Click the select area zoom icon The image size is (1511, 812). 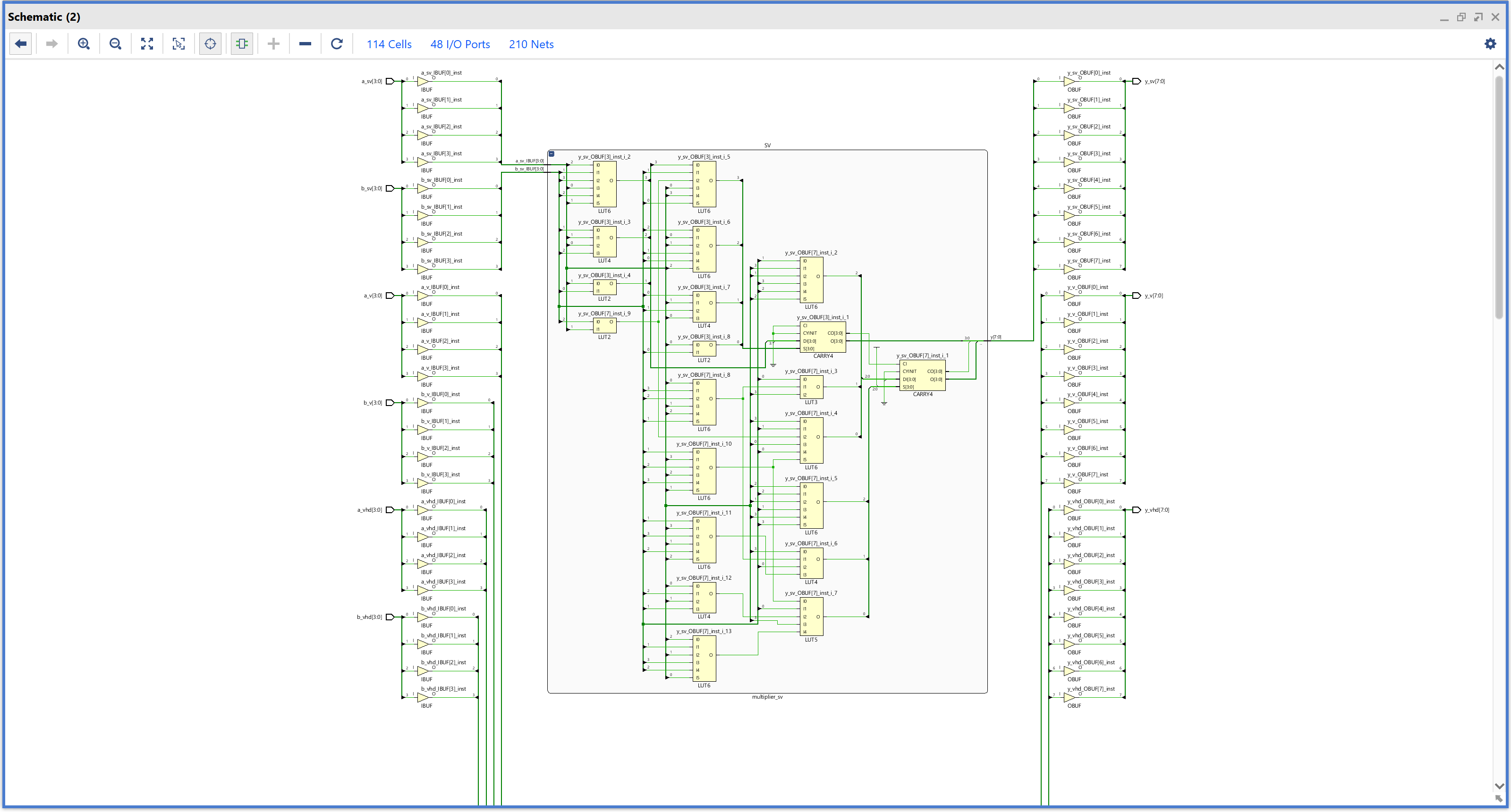tap(178, 44)
